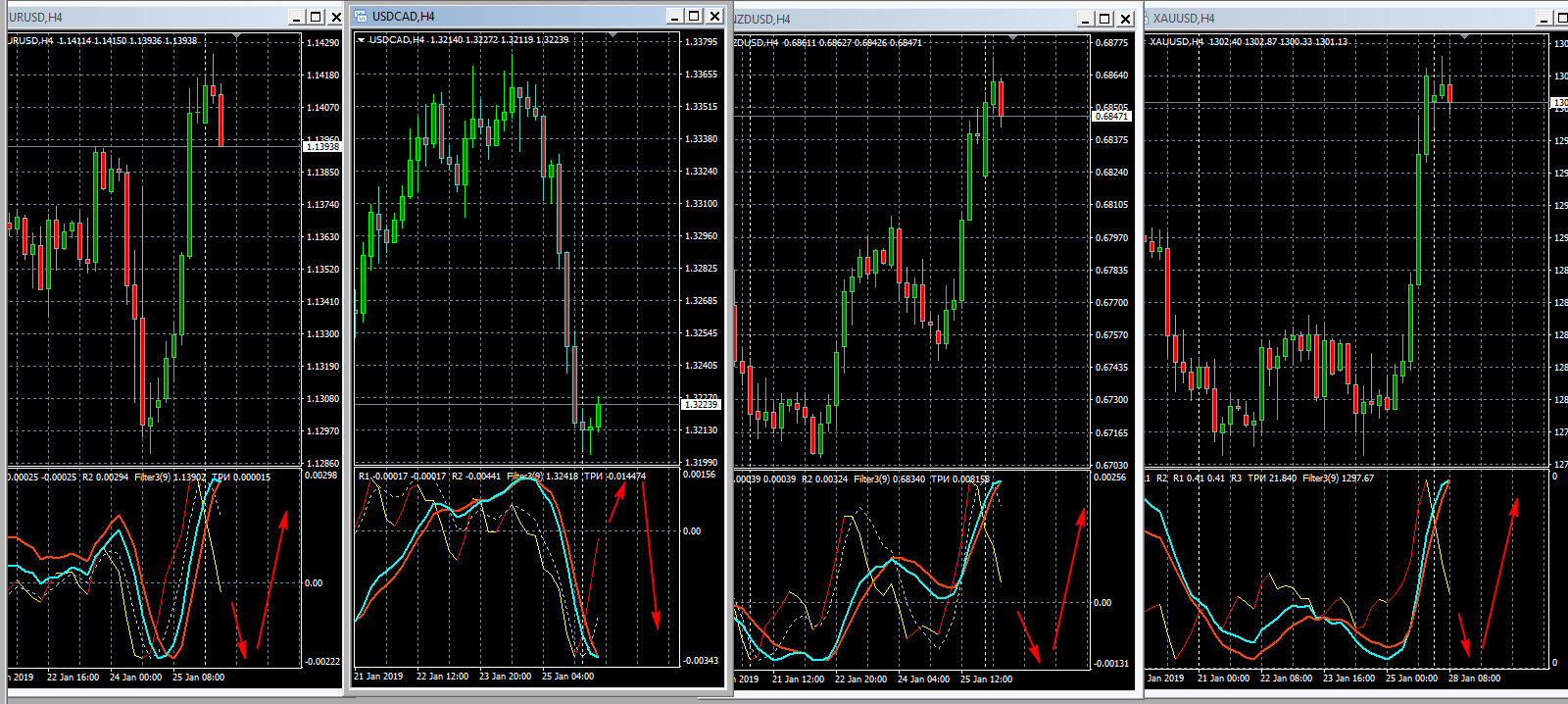
Task: Click the 1.32239 current price label
Action: click(x=701, y=404)
